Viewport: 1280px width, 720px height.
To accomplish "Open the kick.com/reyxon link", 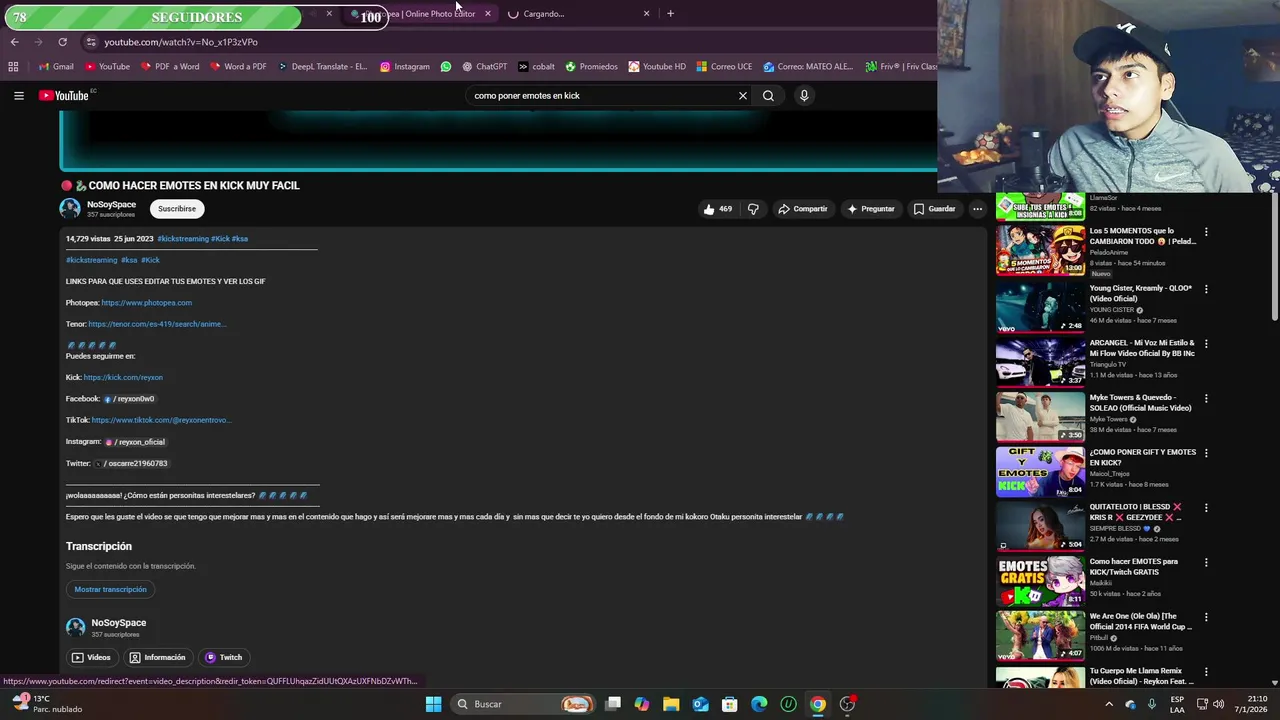I will 123,378.
